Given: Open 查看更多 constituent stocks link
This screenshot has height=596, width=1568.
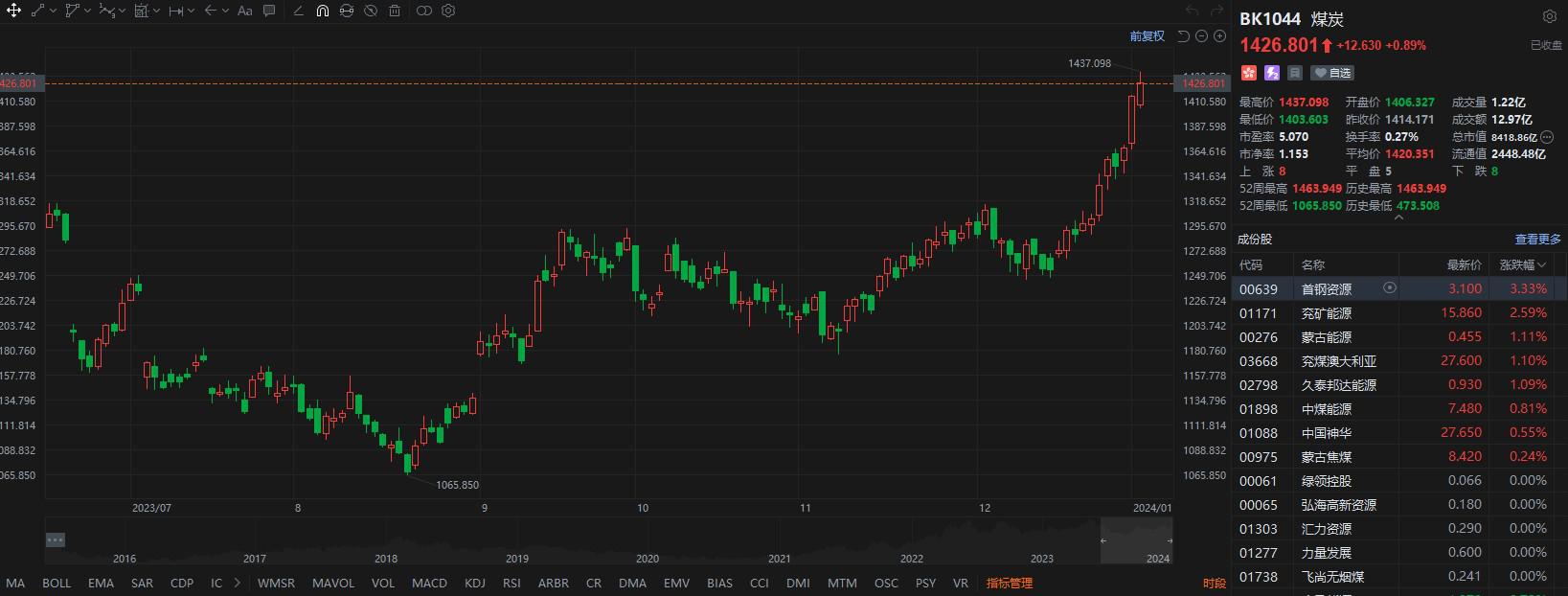Looking at the screenshot, I should [x=1537, y=240].
